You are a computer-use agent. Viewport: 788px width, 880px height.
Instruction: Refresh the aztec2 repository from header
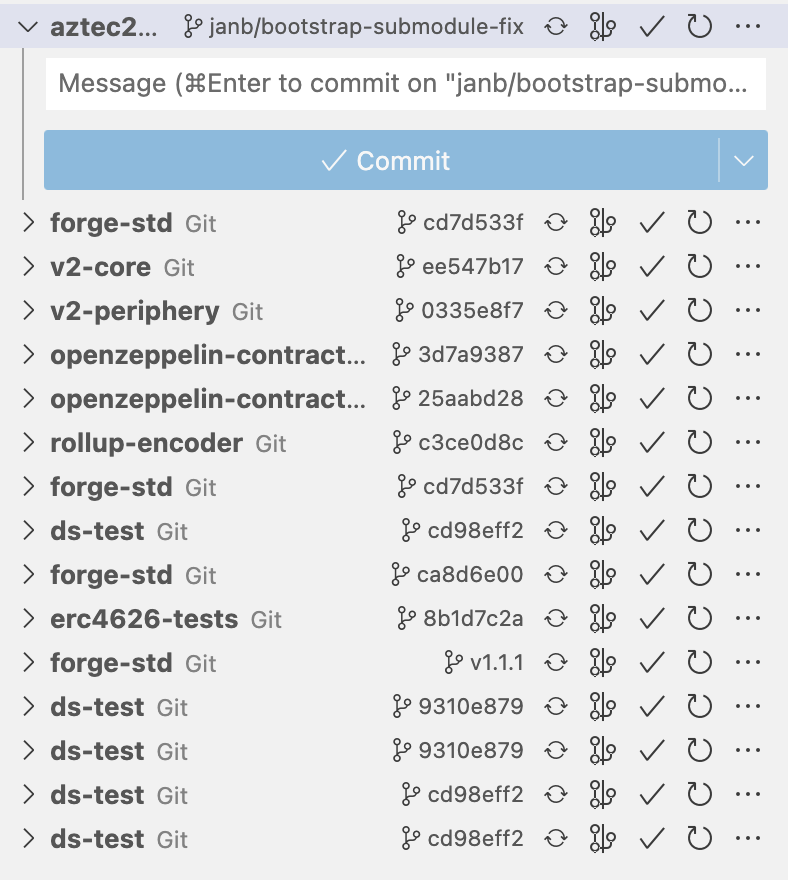(701, 27)
